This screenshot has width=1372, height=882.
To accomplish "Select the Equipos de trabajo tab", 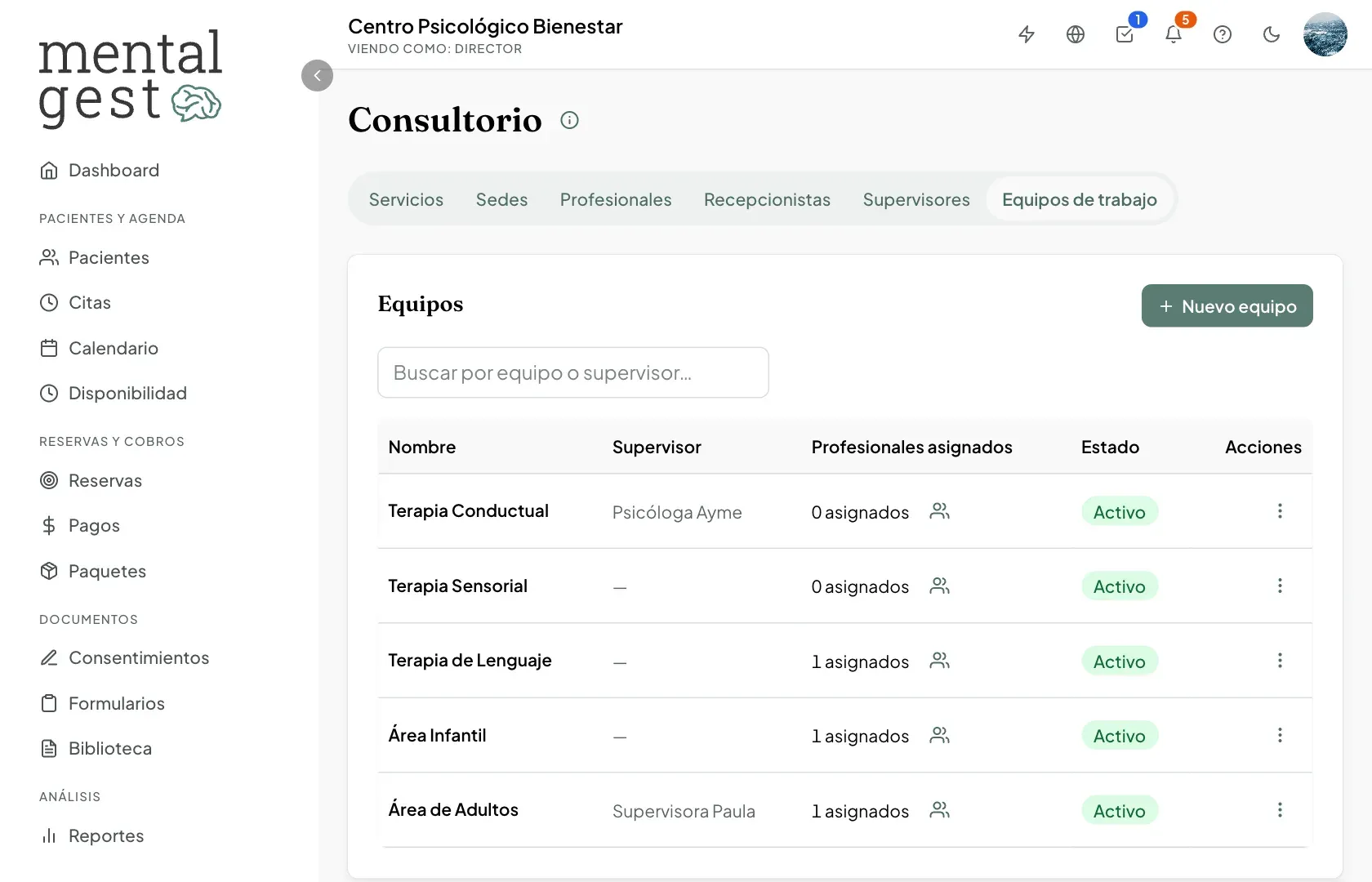I will (x=1080, y=199).
